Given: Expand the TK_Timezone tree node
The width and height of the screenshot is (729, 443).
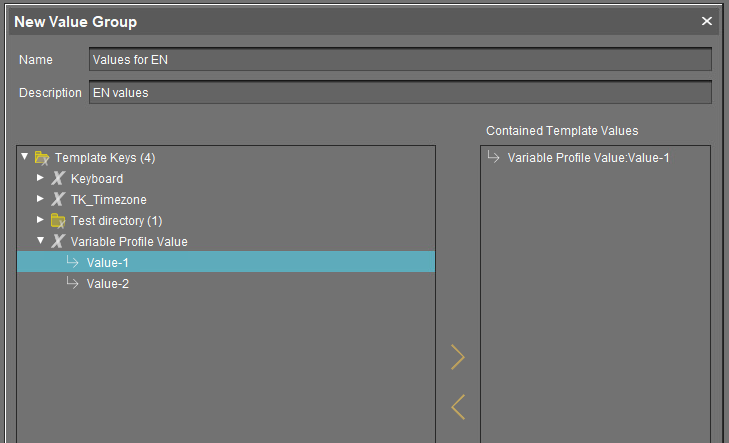Looking at the screenshot, I should tap(41, 199).
